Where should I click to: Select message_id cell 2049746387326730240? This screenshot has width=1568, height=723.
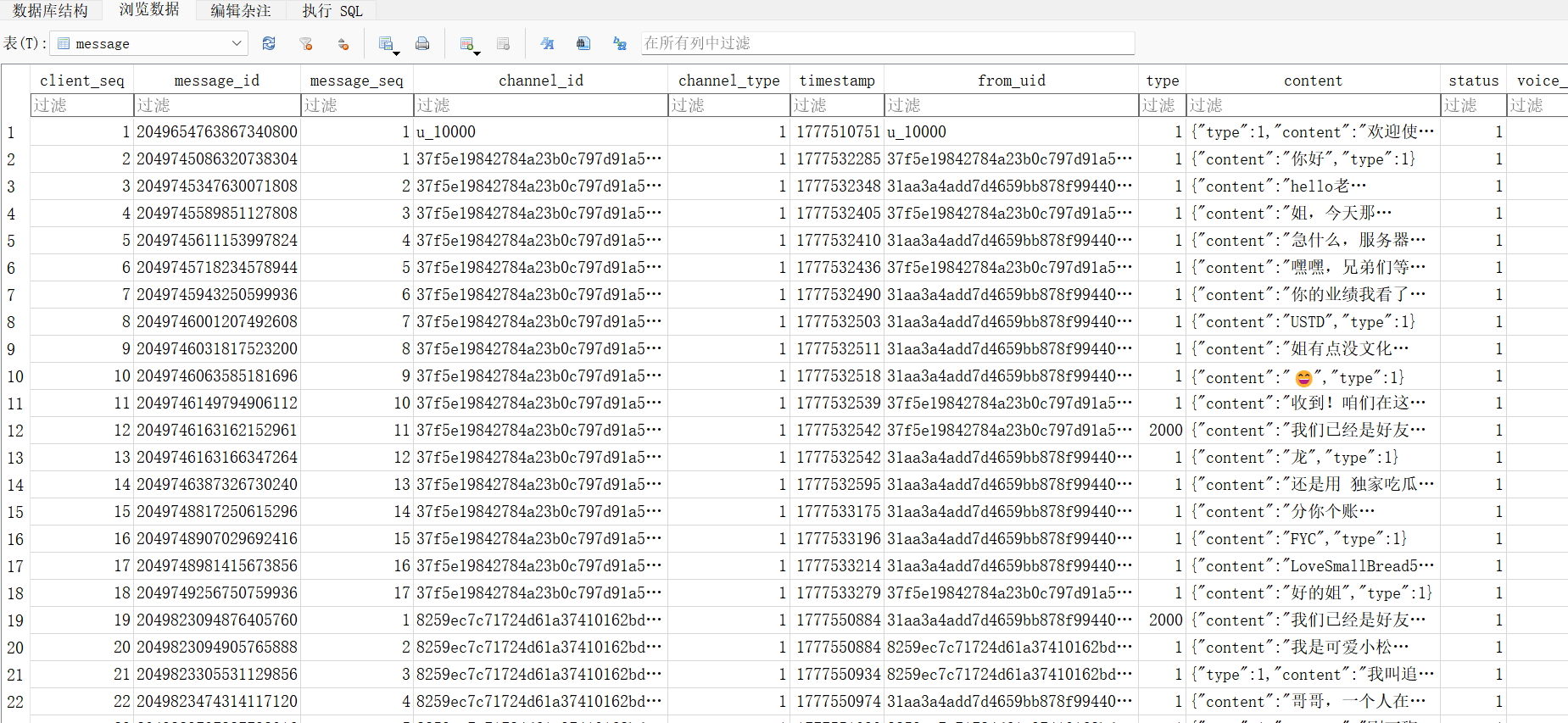click(x=217, y=485)
